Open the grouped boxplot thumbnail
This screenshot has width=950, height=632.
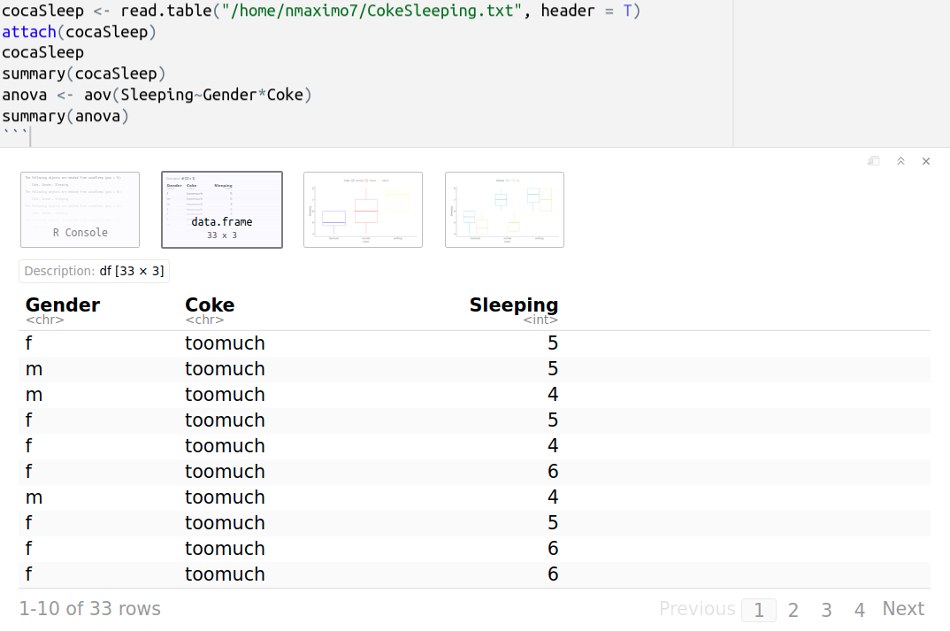coord(504,210)
